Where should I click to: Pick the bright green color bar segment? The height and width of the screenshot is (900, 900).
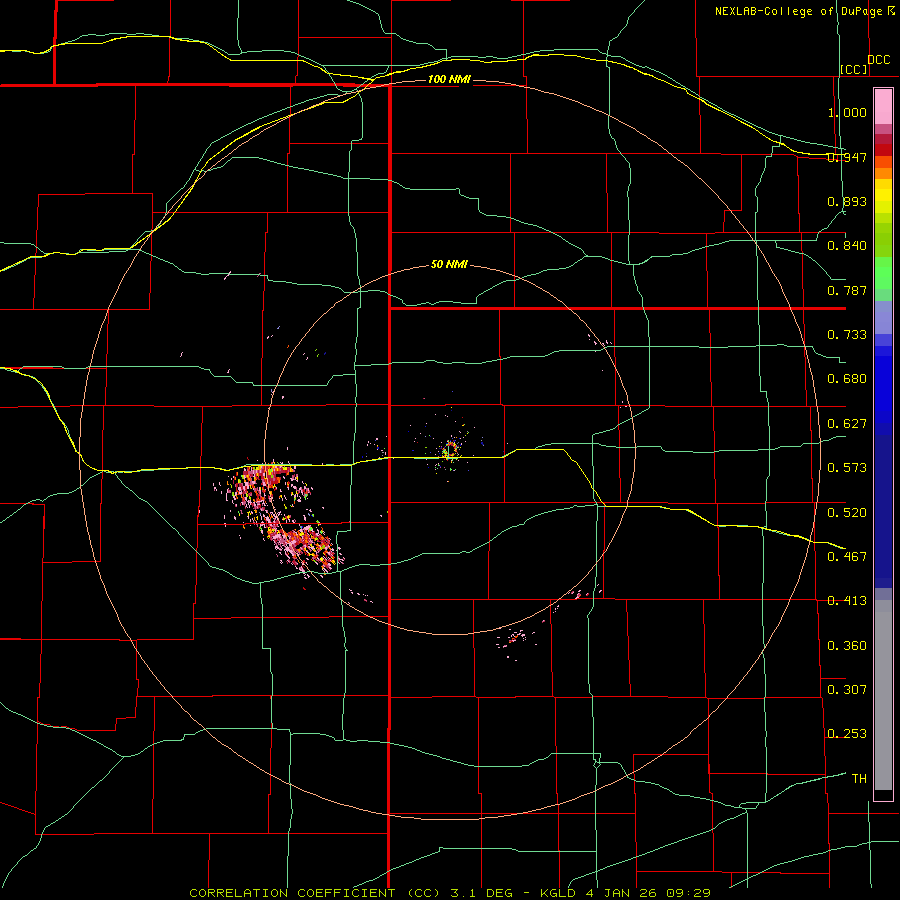pos(883,273)
